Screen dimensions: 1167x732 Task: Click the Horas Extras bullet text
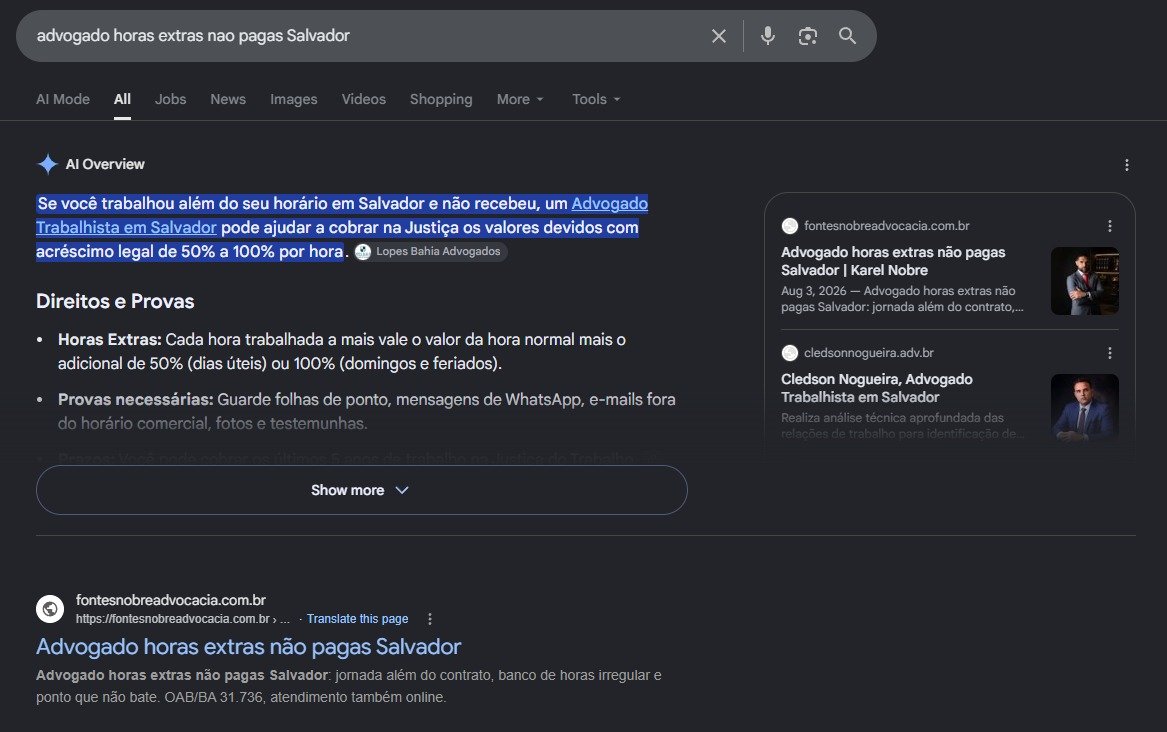[342, 351]
